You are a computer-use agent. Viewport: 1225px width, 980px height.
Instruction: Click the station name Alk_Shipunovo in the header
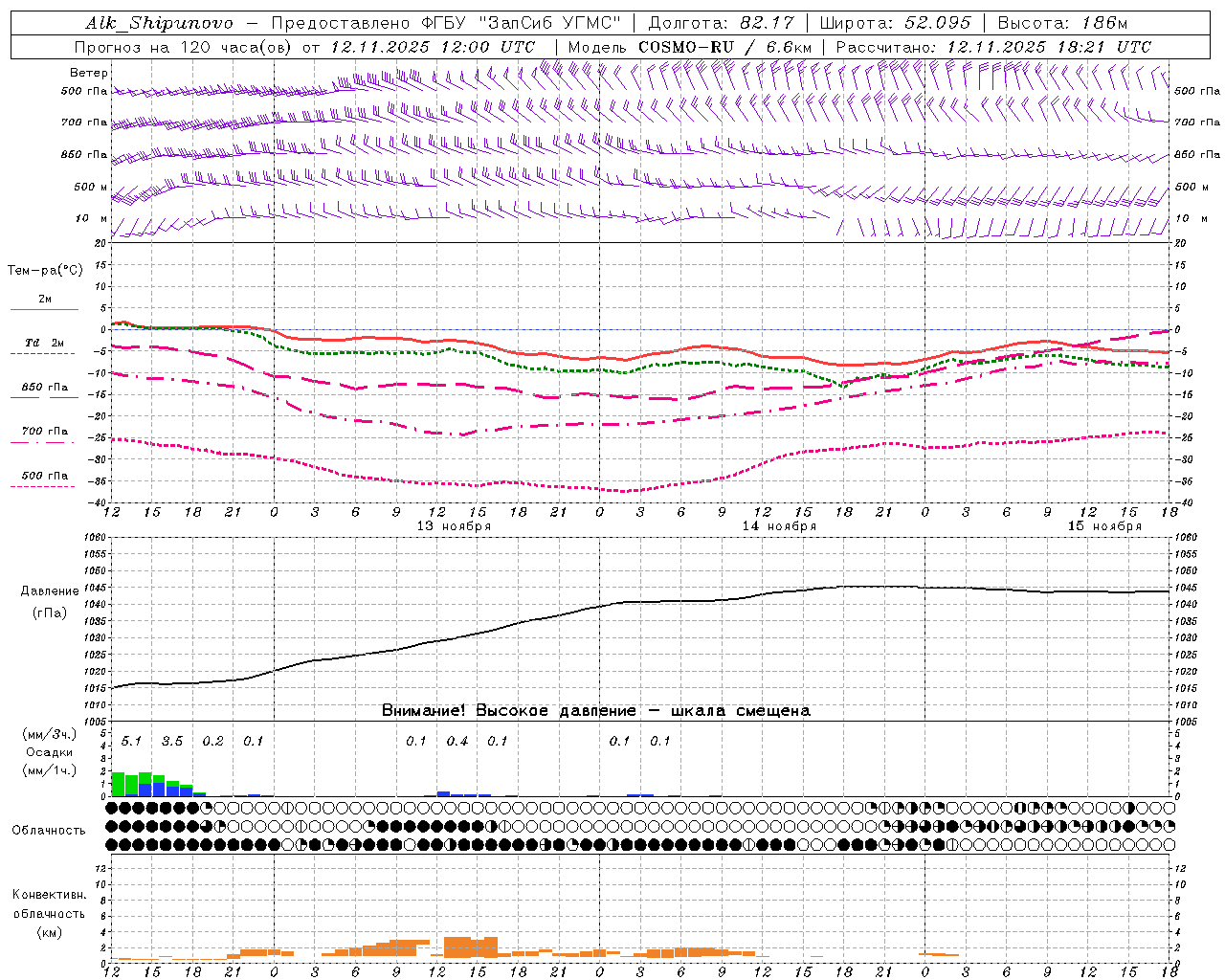[159, 23]
